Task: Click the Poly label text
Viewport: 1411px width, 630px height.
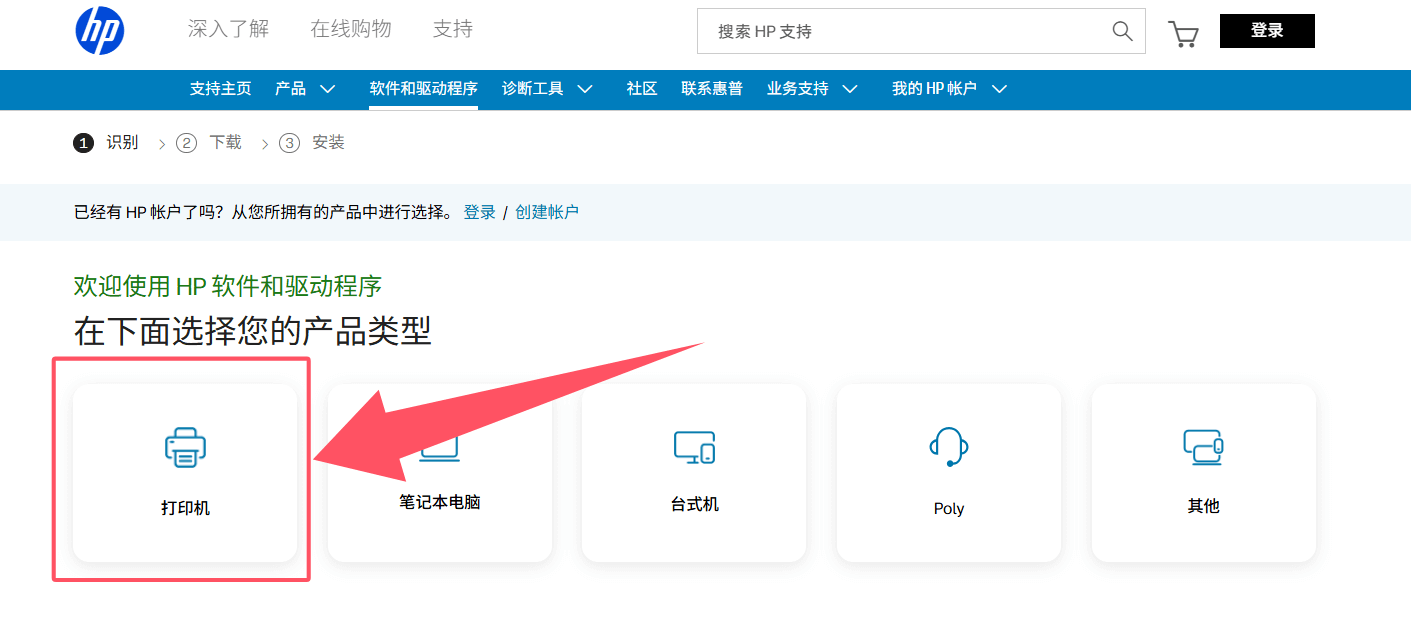Action: (x=949, y=509)
